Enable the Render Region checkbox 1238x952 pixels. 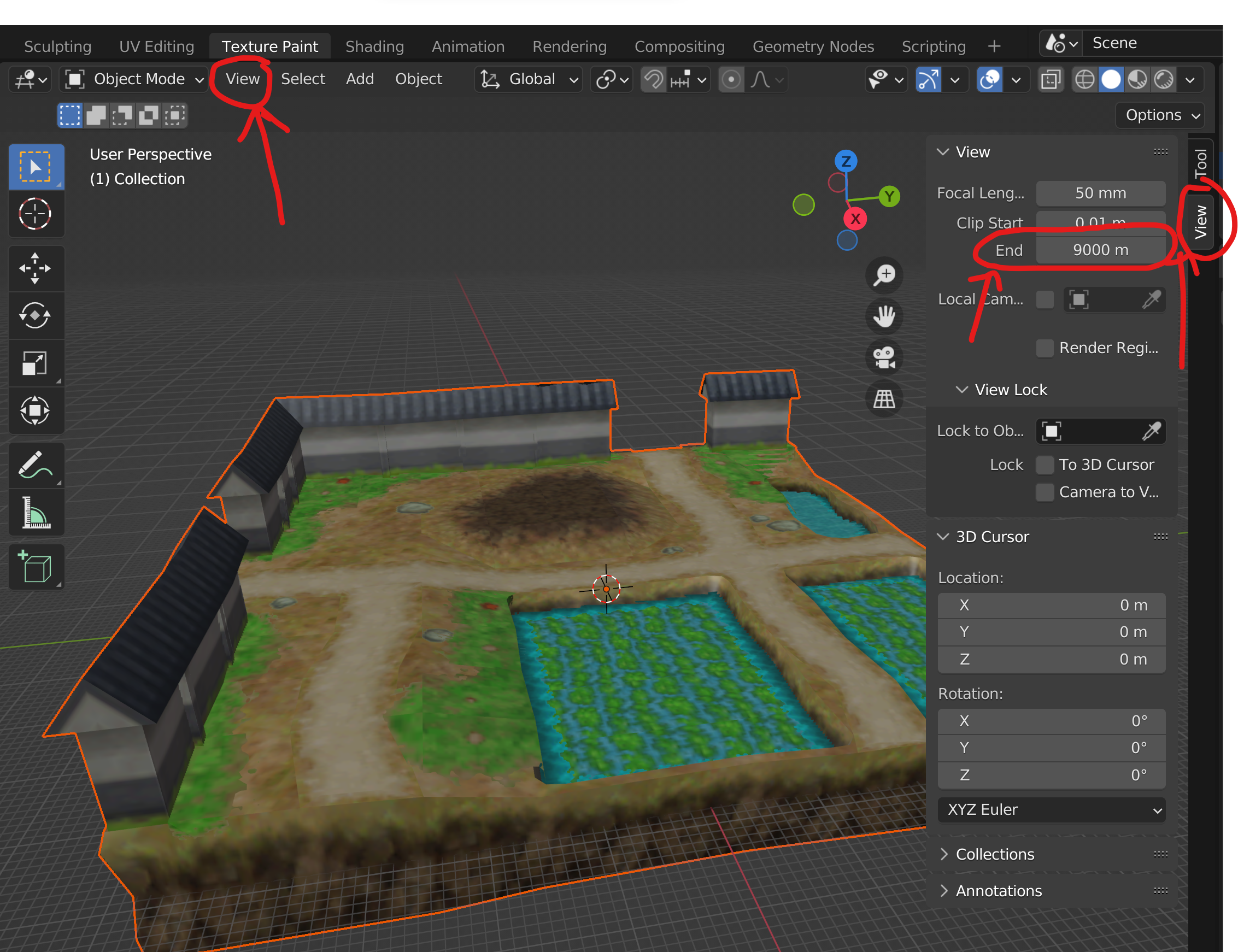point(1044,348)
